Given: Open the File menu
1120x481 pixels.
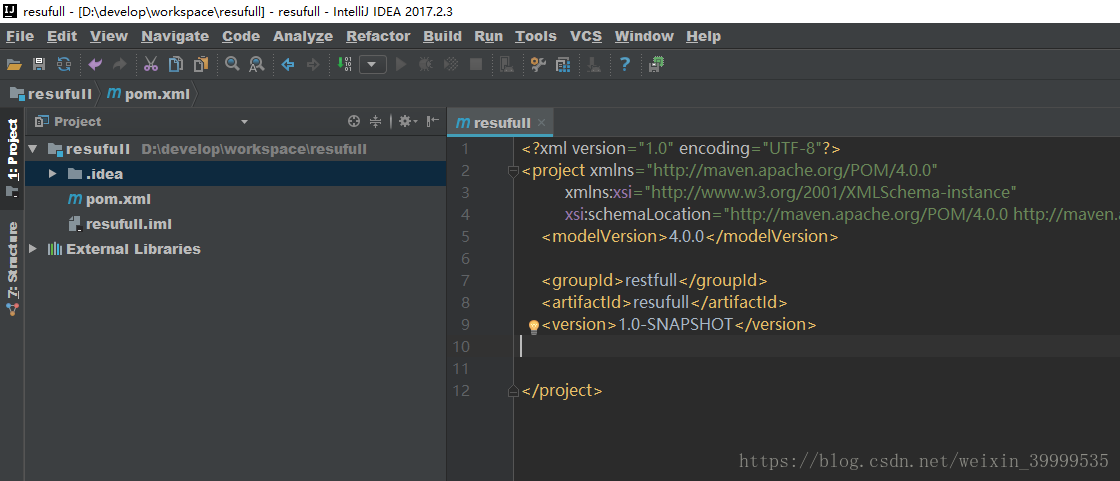Looking at the screenshot, I should coord(20,36).
